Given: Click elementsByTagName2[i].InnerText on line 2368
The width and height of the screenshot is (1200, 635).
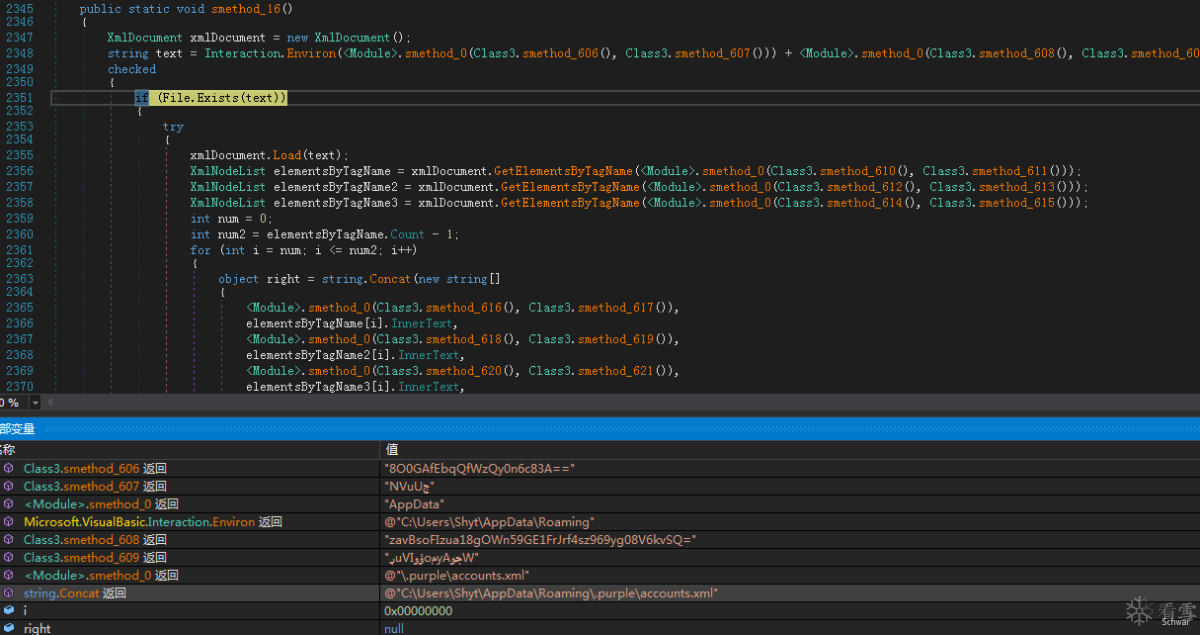Looking at the screenshot, I should tap(353, 355).
